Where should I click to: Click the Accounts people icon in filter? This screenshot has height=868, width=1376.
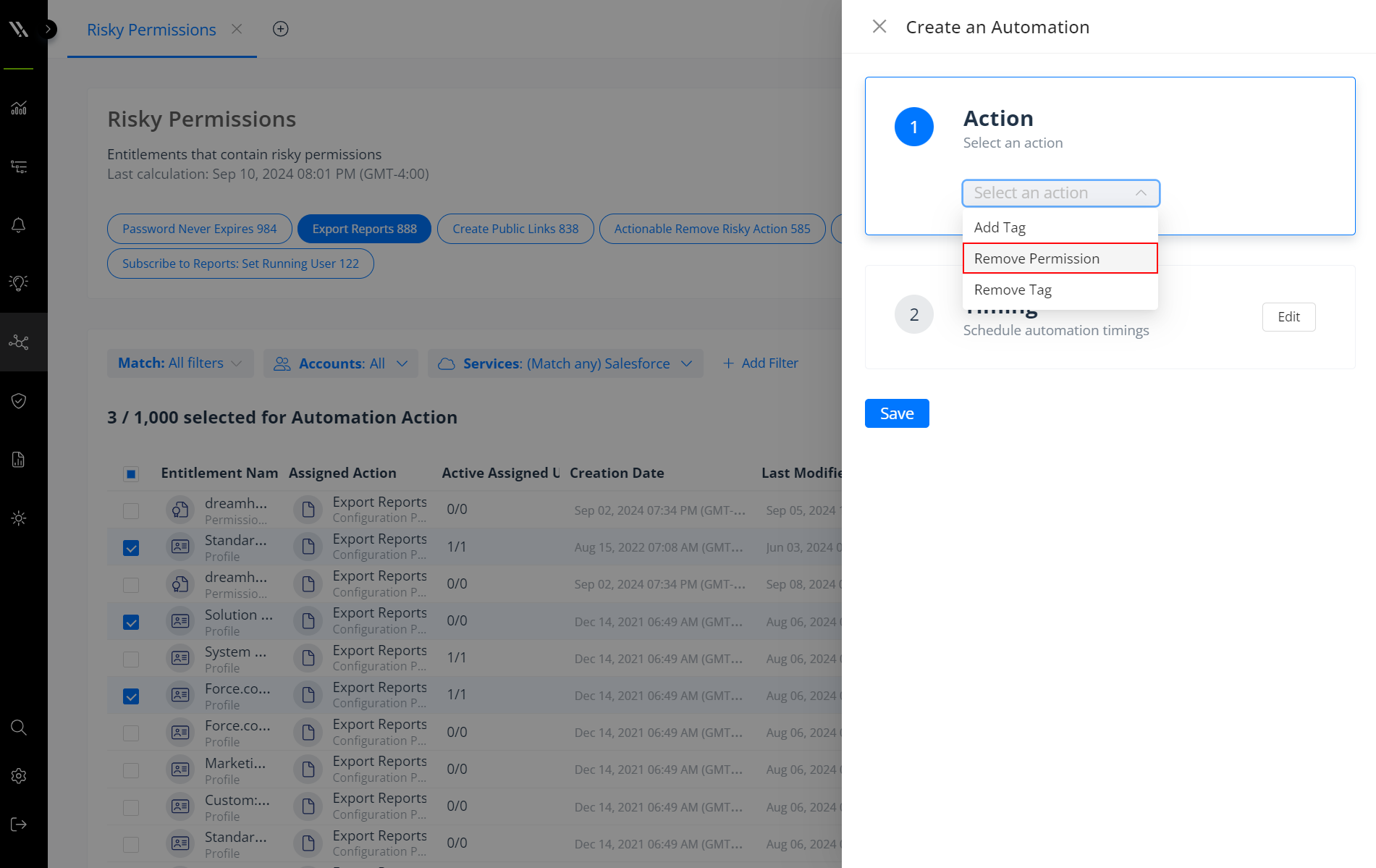coord(282,363)
